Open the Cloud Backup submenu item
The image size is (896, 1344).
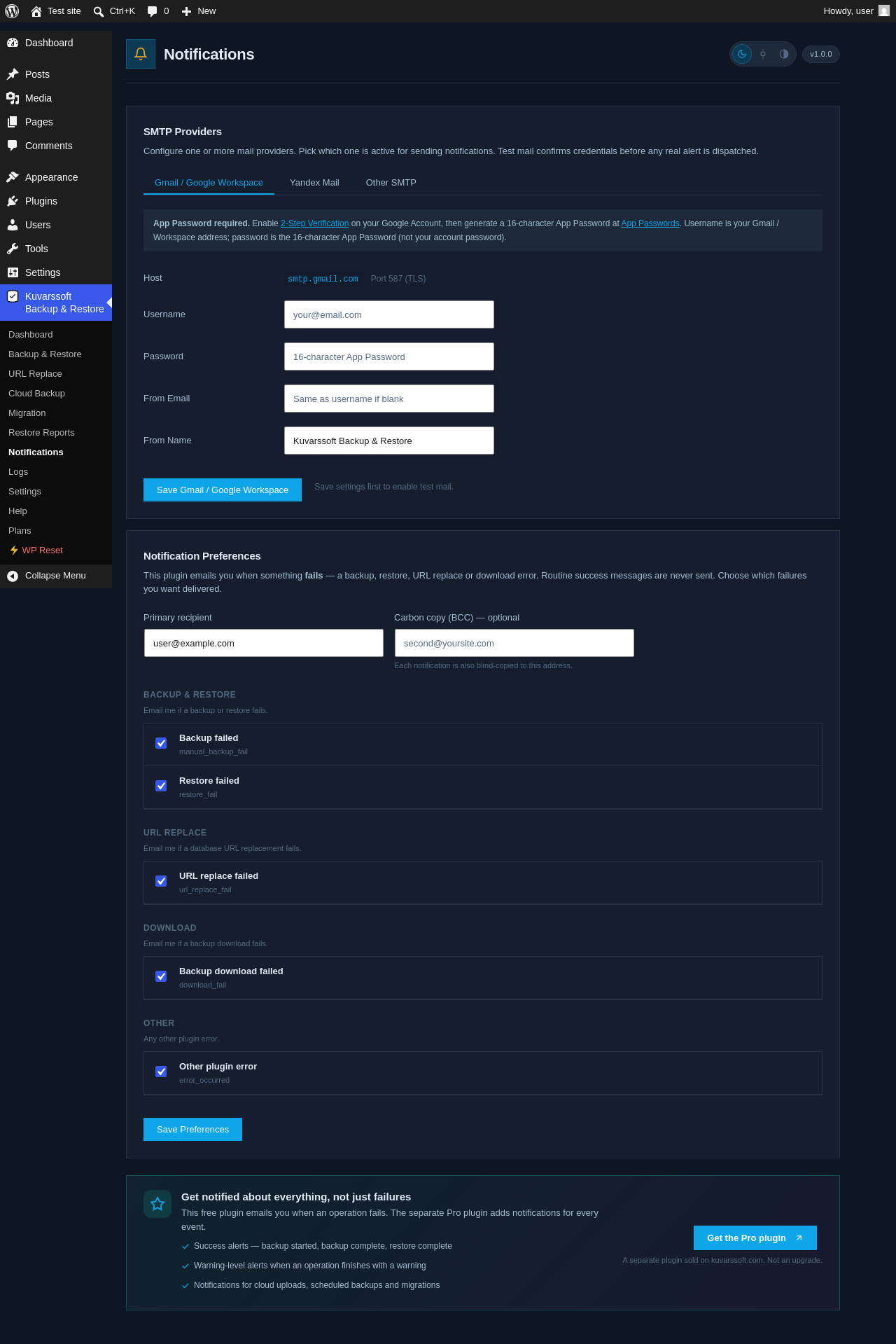36,394
